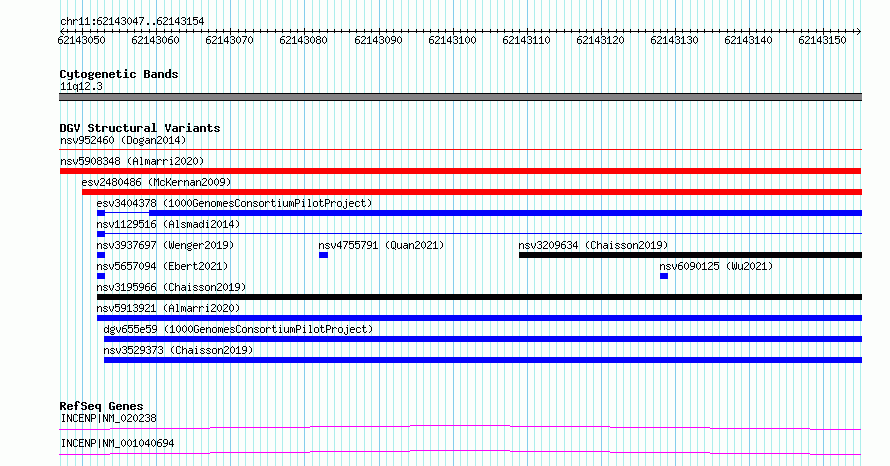The image size is (890, 466).
Task: Click the magenta INCENP NM_001040694 transcript line
Action: coord(460,452)
